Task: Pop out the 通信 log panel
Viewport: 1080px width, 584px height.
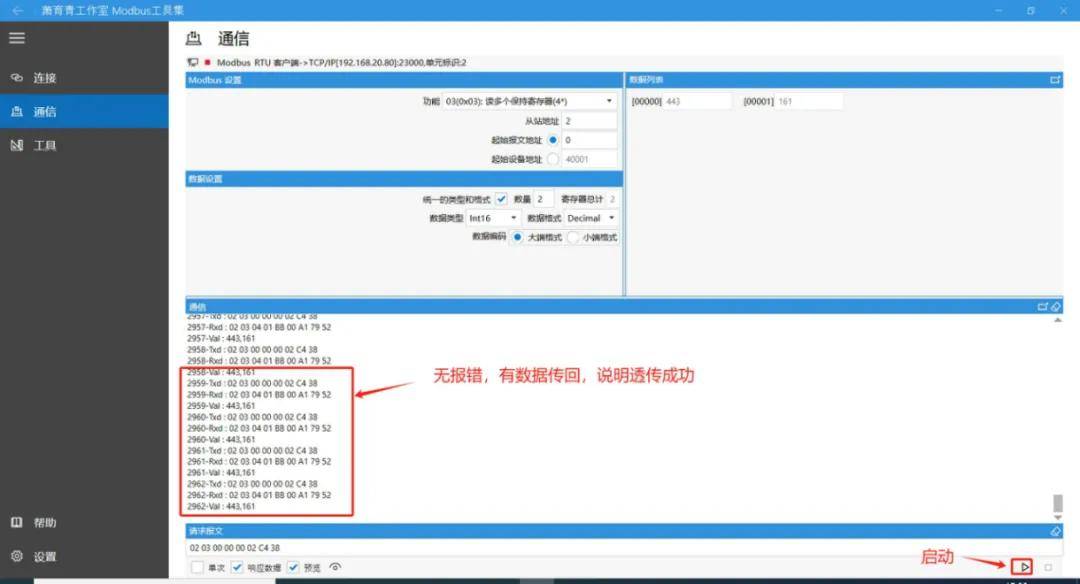Action: [x=1042, y=306]
